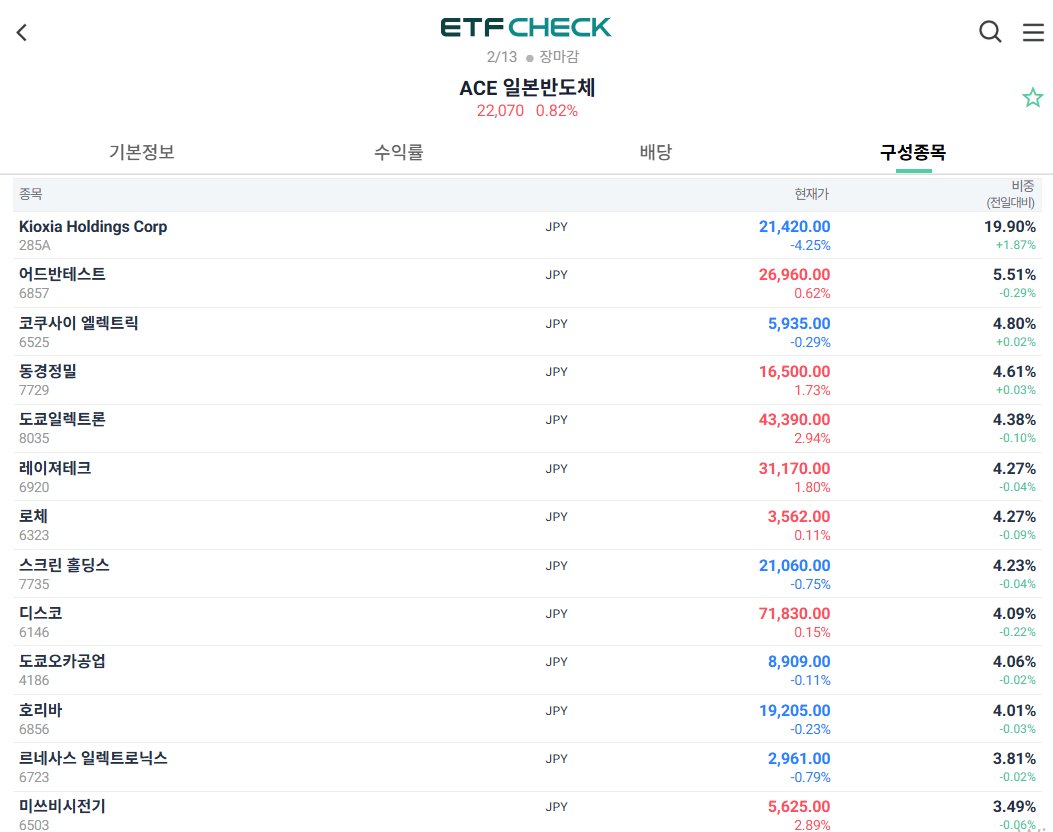Click the 4.01% weight value

(1014, 710)
